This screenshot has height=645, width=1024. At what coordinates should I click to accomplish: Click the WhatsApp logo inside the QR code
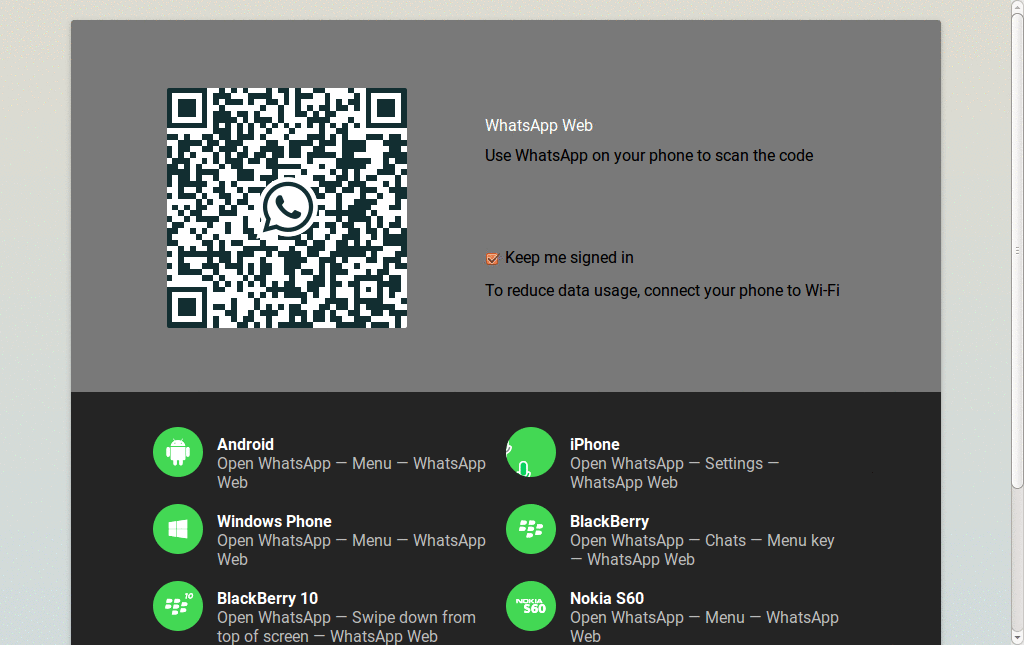[x=286, y=207]
